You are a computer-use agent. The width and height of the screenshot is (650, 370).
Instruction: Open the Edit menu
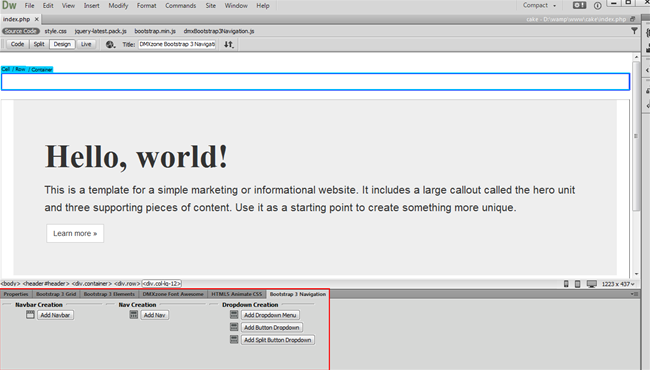[48, 6]
